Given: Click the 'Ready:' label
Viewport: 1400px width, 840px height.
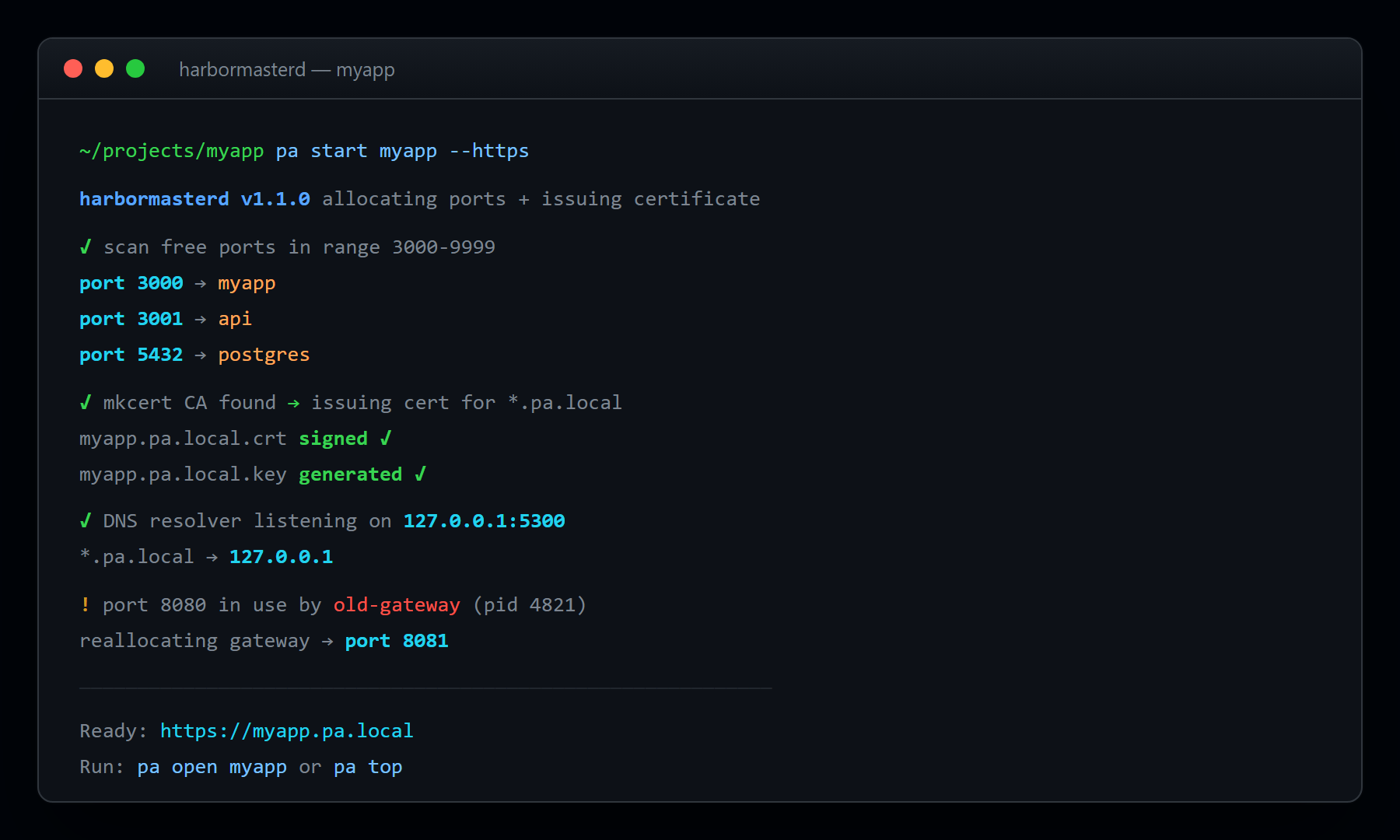Looking at the screenshot, I should click(114, 731).
